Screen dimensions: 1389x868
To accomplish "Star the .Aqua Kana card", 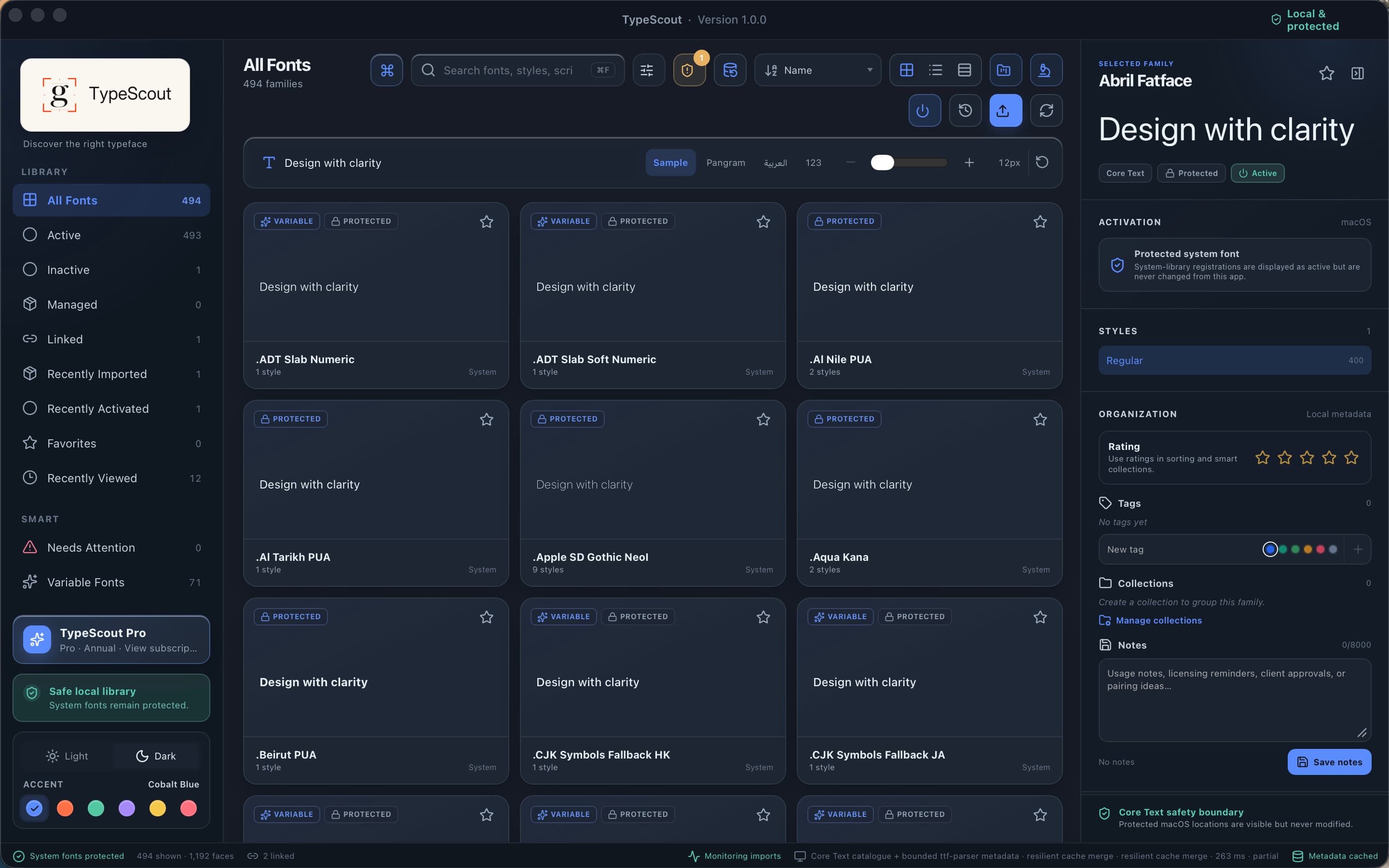I will (x=1039, y=420).
